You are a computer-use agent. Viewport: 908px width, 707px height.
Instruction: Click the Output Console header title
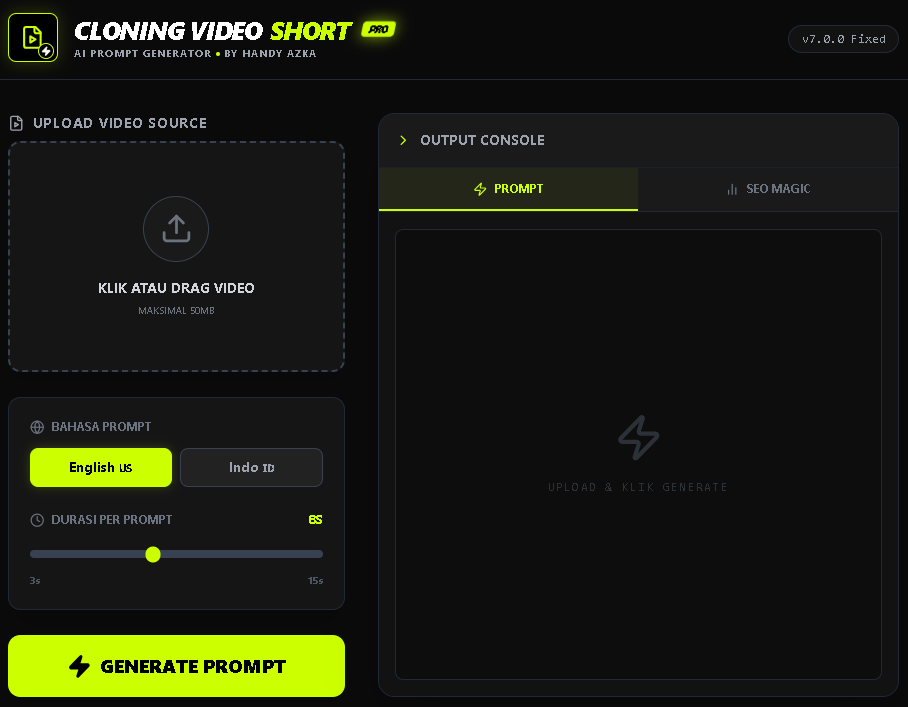pos(482,140)
